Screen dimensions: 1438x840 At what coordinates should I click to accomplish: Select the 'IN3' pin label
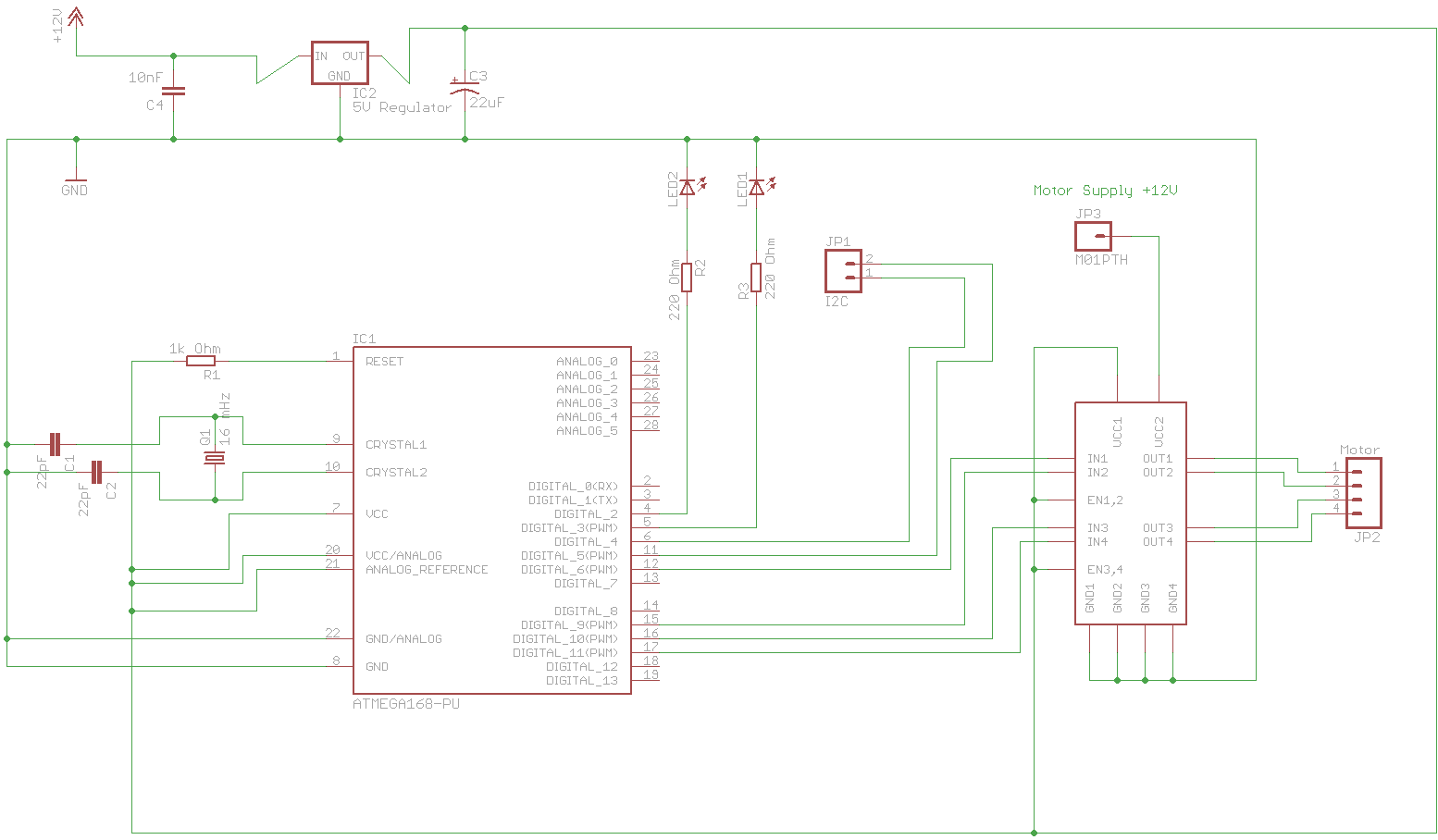(x=1097, y=528)
